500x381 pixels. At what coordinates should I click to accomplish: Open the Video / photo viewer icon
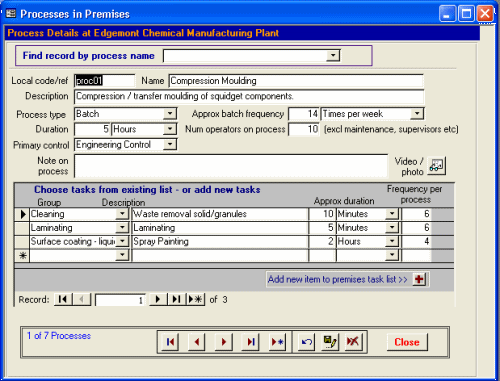click(x=437, y=166)
